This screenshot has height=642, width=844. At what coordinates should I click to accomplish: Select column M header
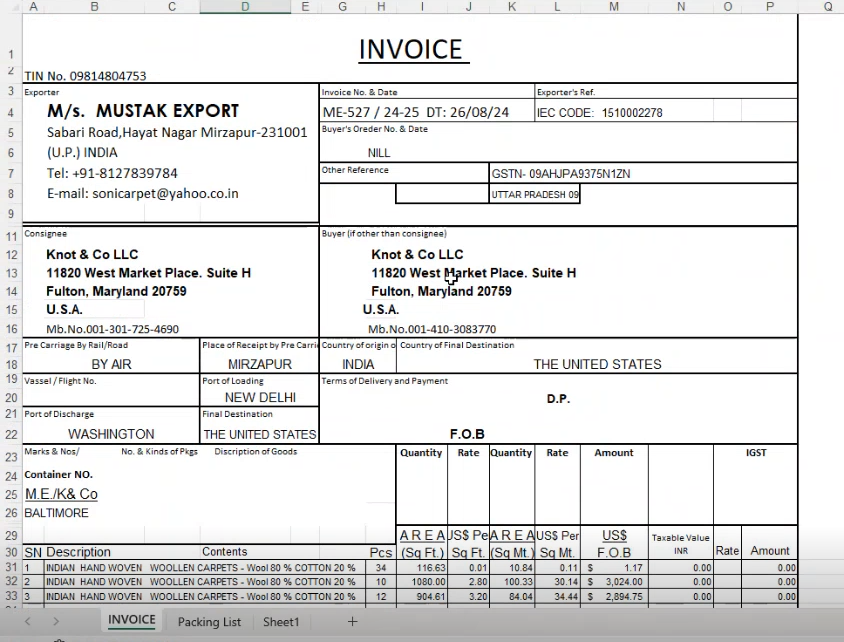click(613, 7)
